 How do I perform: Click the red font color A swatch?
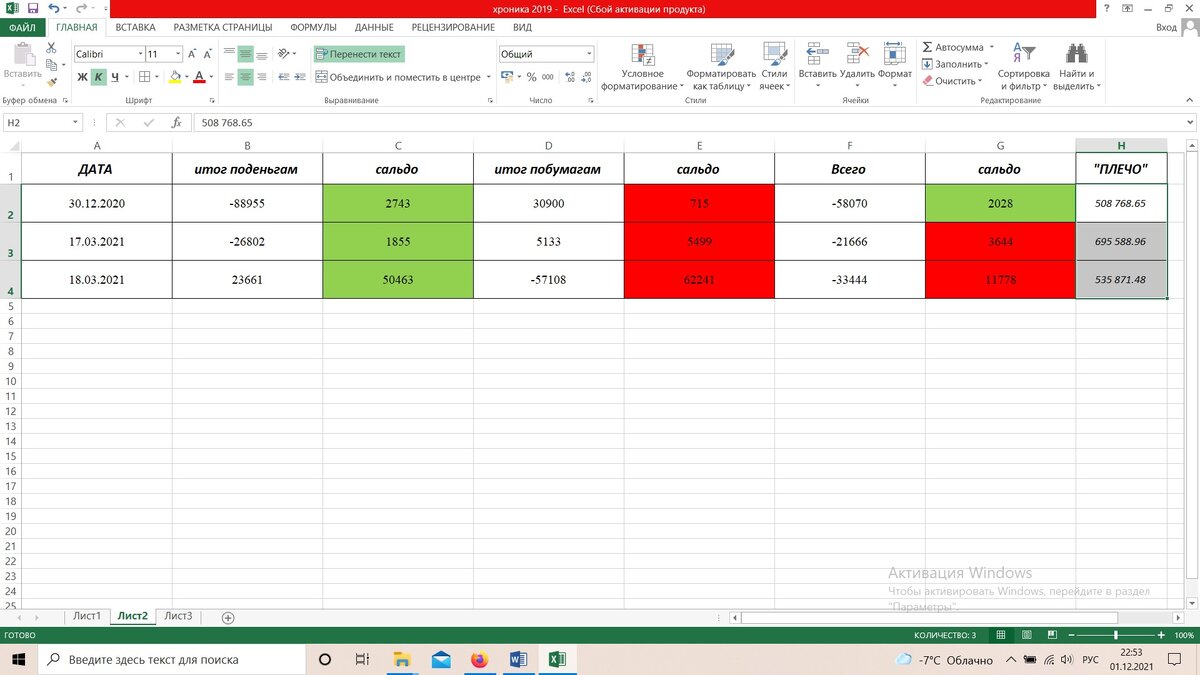coord(200,77)
